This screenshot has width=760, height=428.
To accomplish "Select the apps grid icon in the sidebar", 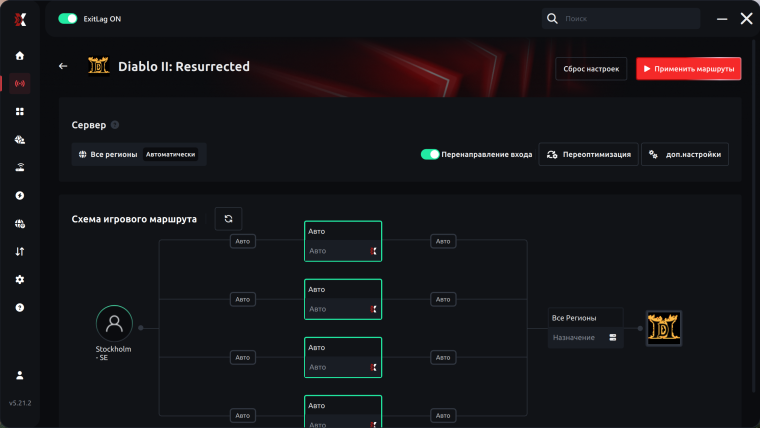I will [20, 111].
